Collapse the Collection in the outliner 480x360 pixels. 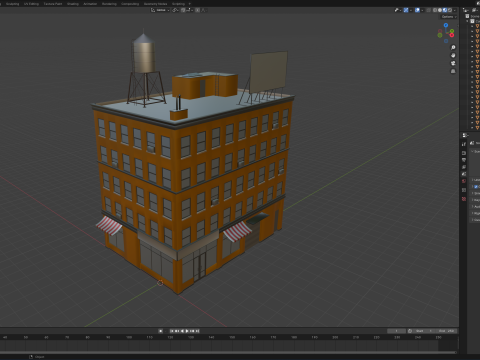467,21
